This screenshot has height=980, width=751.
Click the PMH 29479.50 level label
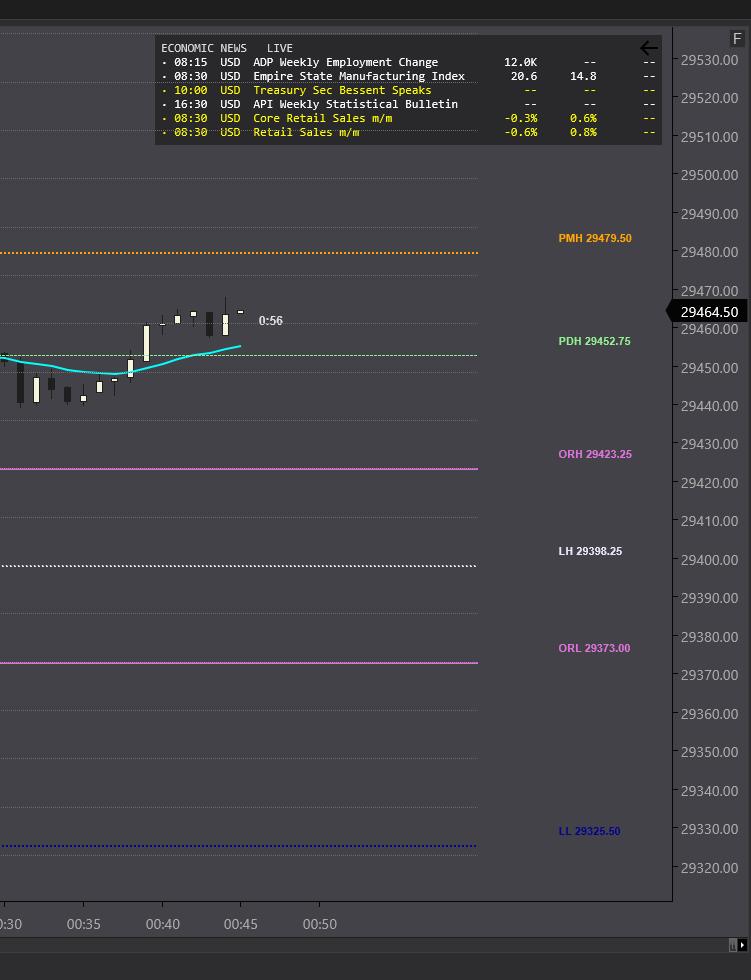(x=595, y=238)
